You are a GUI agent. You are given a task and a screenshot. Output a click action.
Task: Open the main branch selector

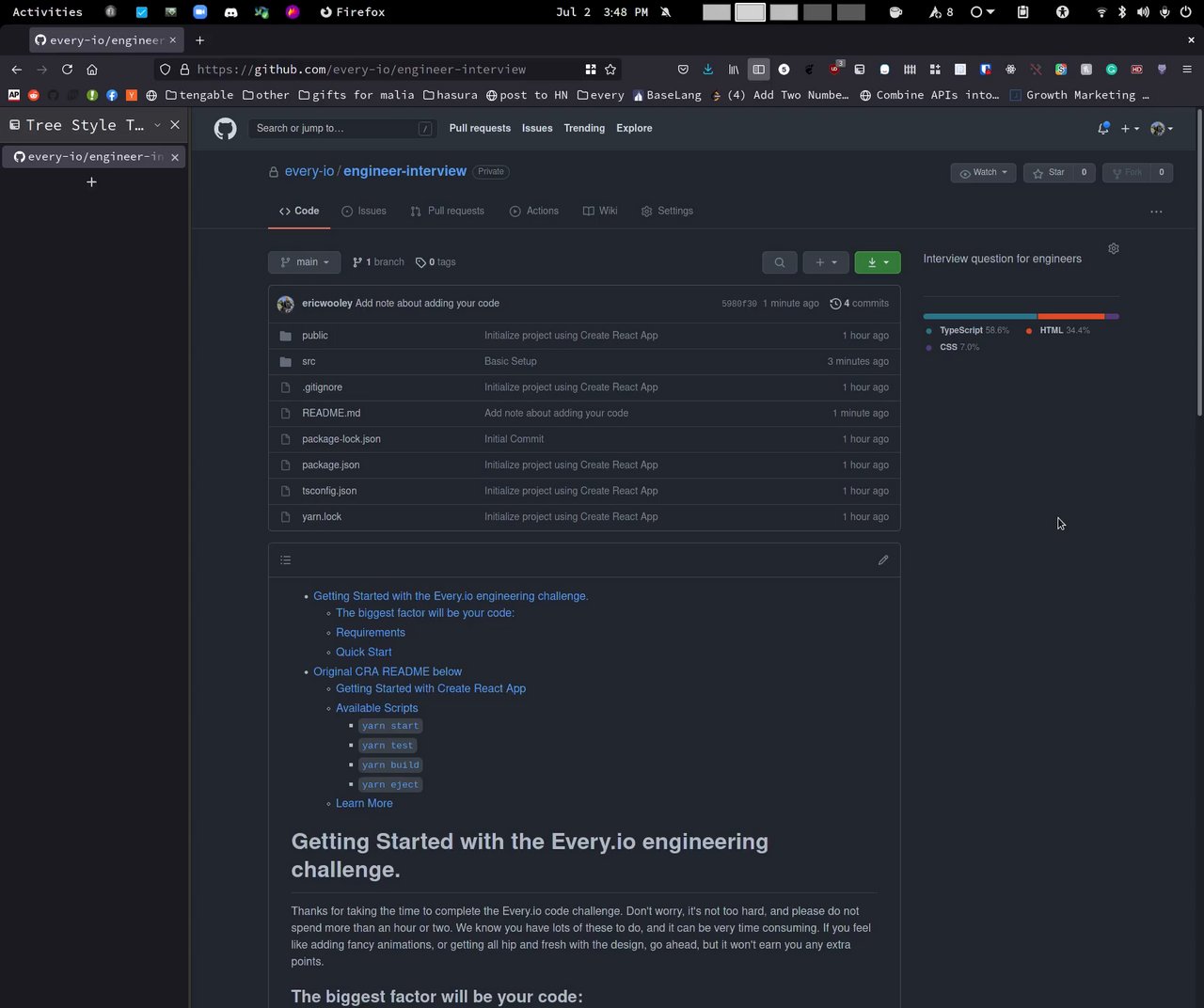(x=305, y=262)
